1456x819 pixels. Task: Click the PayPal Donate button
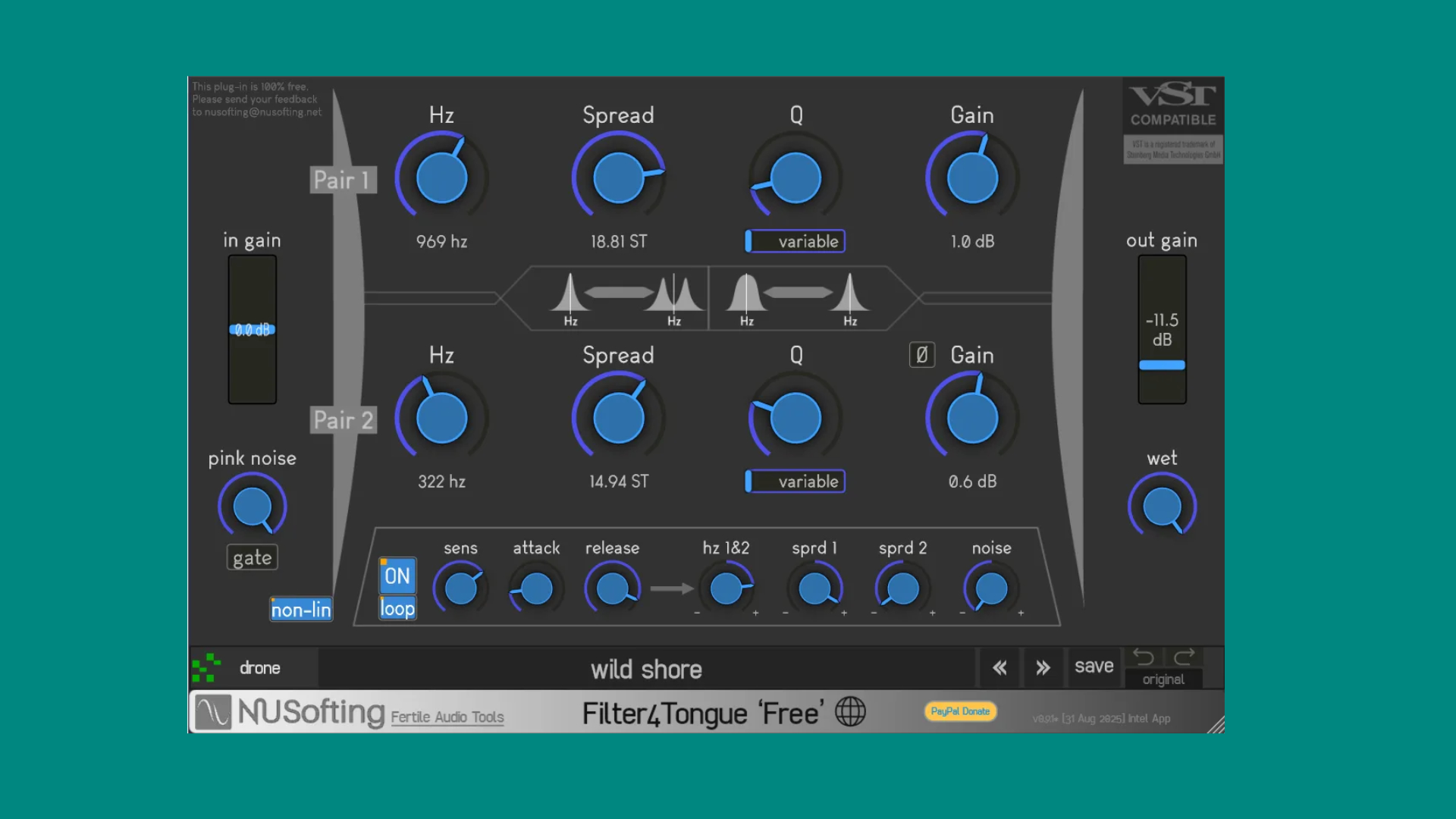click(959, 711)
